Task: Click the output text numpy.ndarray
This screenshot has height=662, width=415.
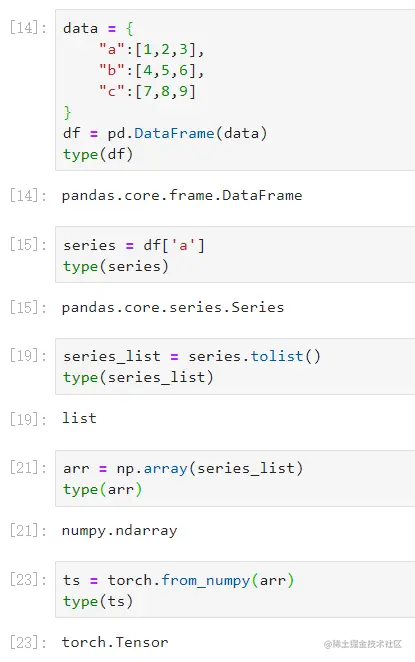Action: click(120, 531)
